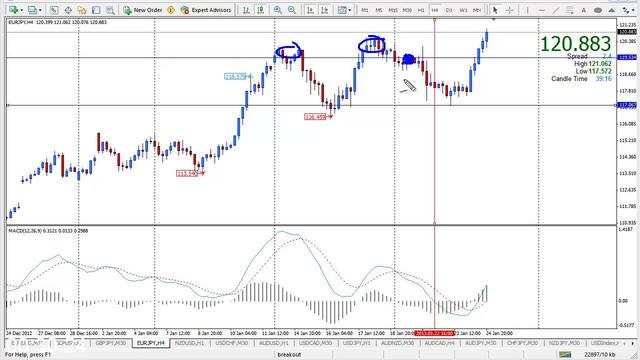Open the USDJPY,H1 chart tab
640x360 pixels.
pyautogui.click(x=357, y=343)
